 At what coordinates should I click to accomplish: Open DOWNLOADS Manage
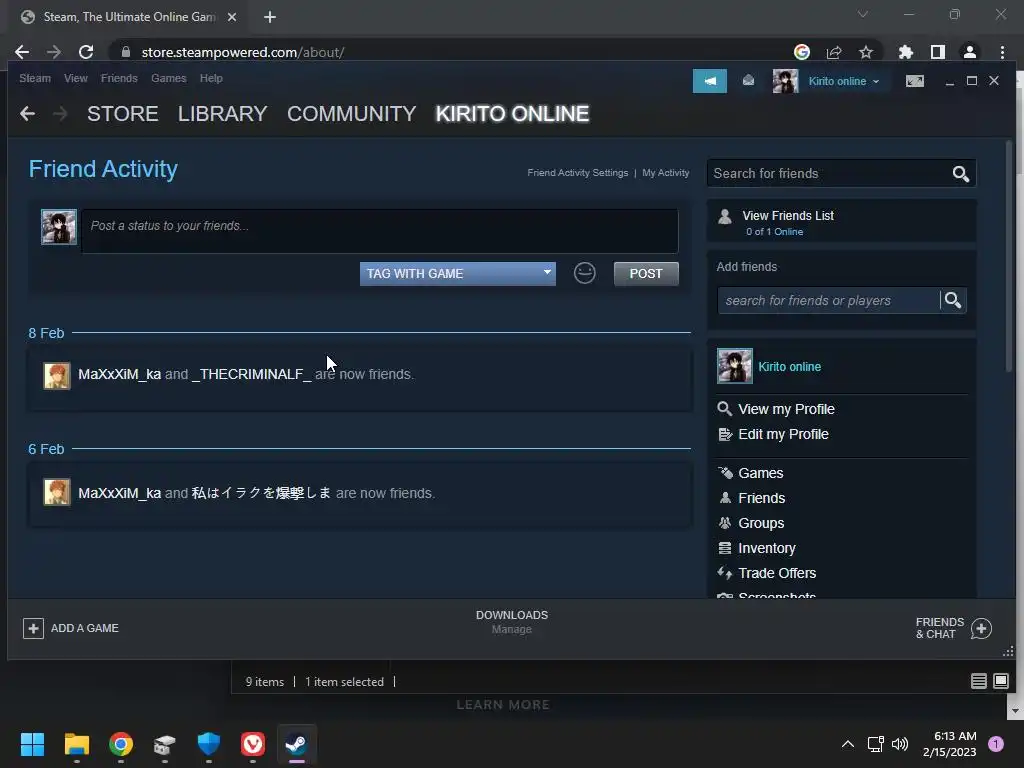[x=511, y=622]
